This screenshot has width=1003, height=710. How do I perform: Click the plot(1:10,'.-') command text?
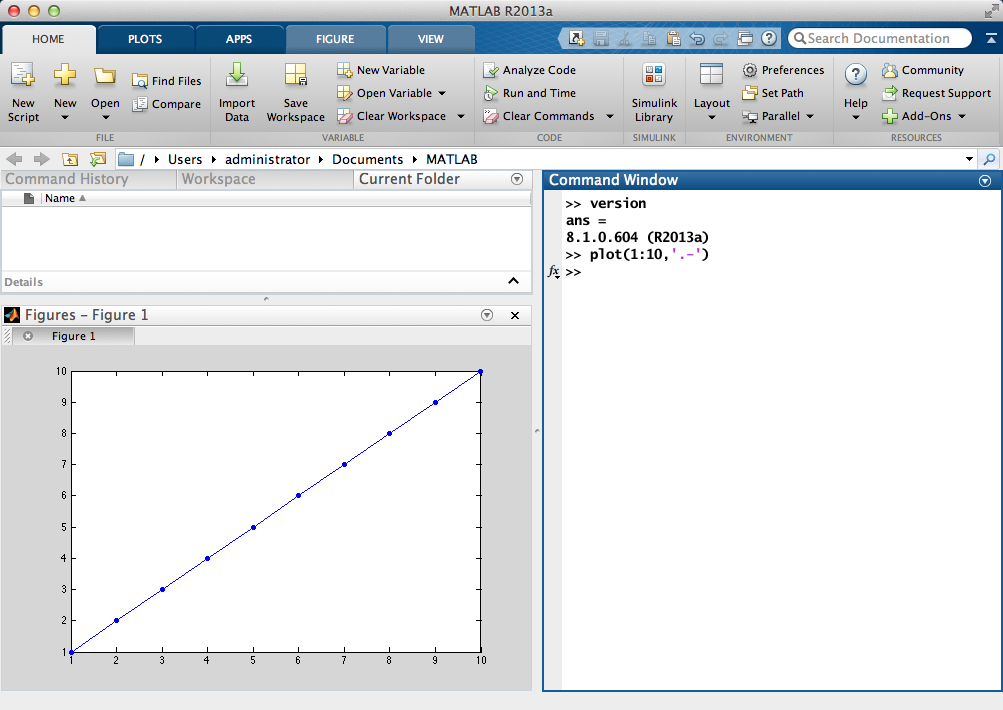coord(649,255)
